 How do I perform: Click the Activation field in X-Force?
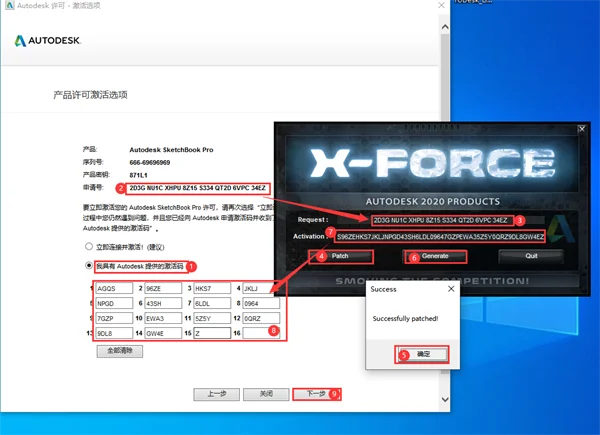pyautogui.click(x=440, y=236)
